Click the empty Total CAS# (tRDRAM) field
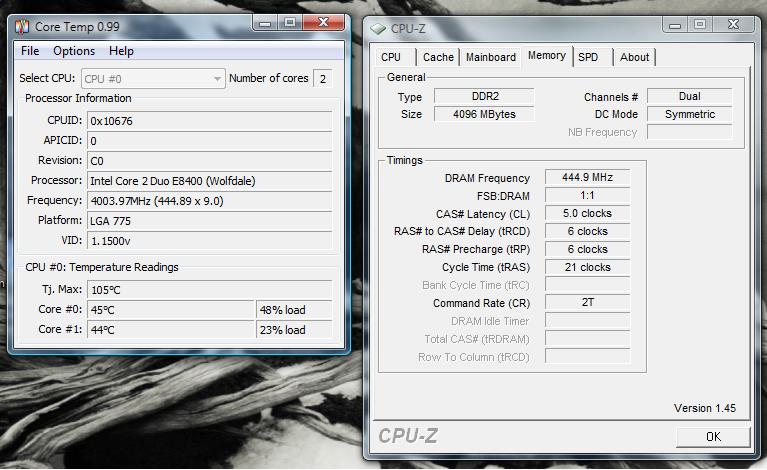The height and width of the screenshot is (470, 767). pos(587,338)
